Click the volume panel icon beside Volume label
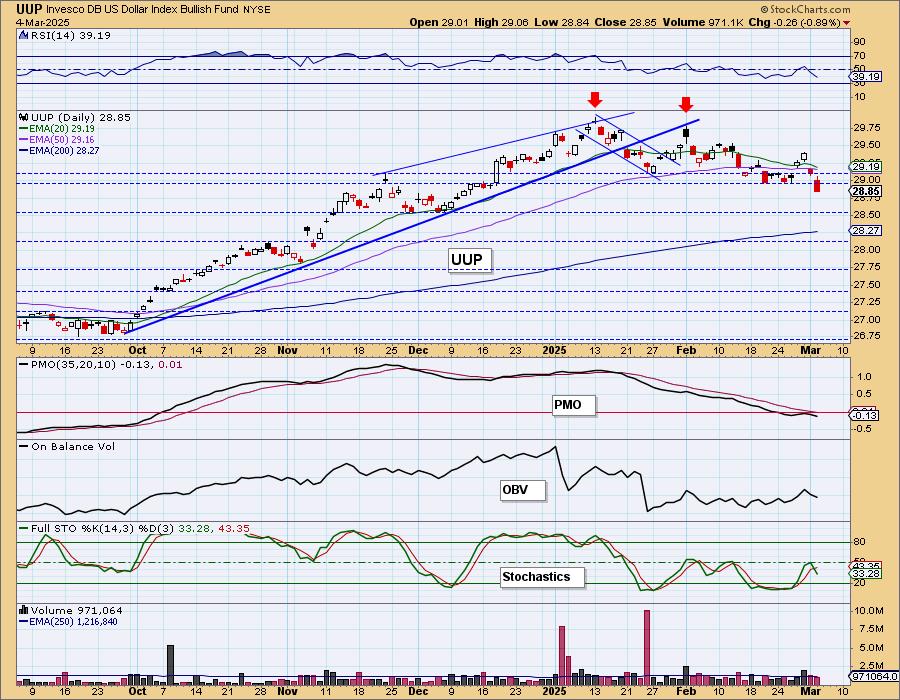Image resolution: width=900 pixels, height=700 pixels. pyautogui.click(x=24, y=610)
